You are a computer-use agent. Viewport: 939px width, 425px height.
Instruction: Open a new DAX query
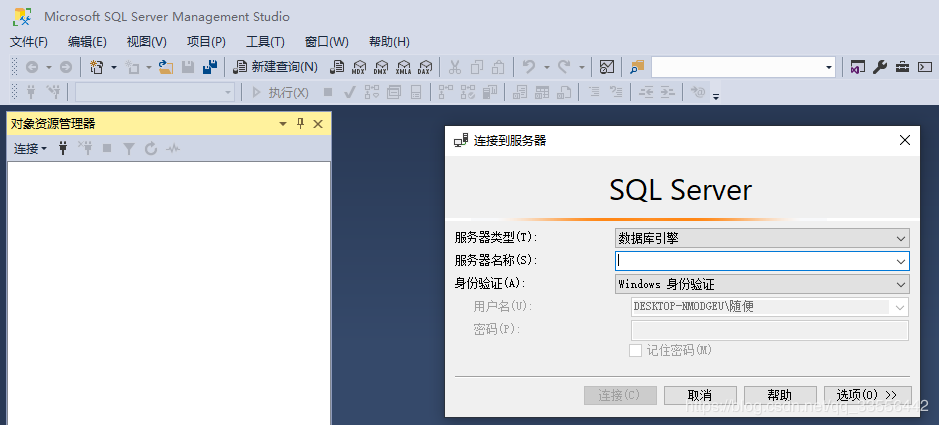click(x=425, y=67)
